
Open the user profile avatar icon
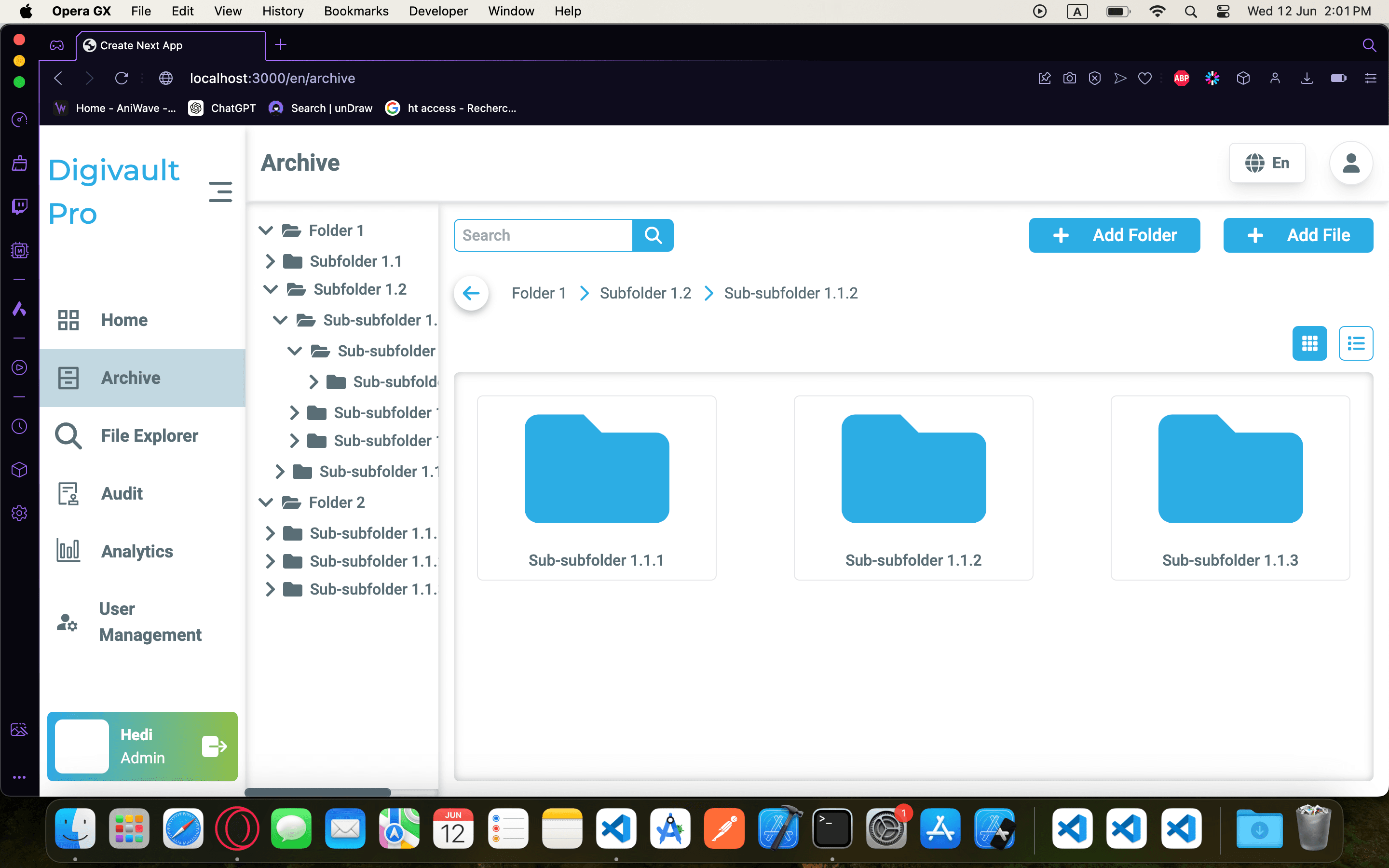coord(1351,163)
